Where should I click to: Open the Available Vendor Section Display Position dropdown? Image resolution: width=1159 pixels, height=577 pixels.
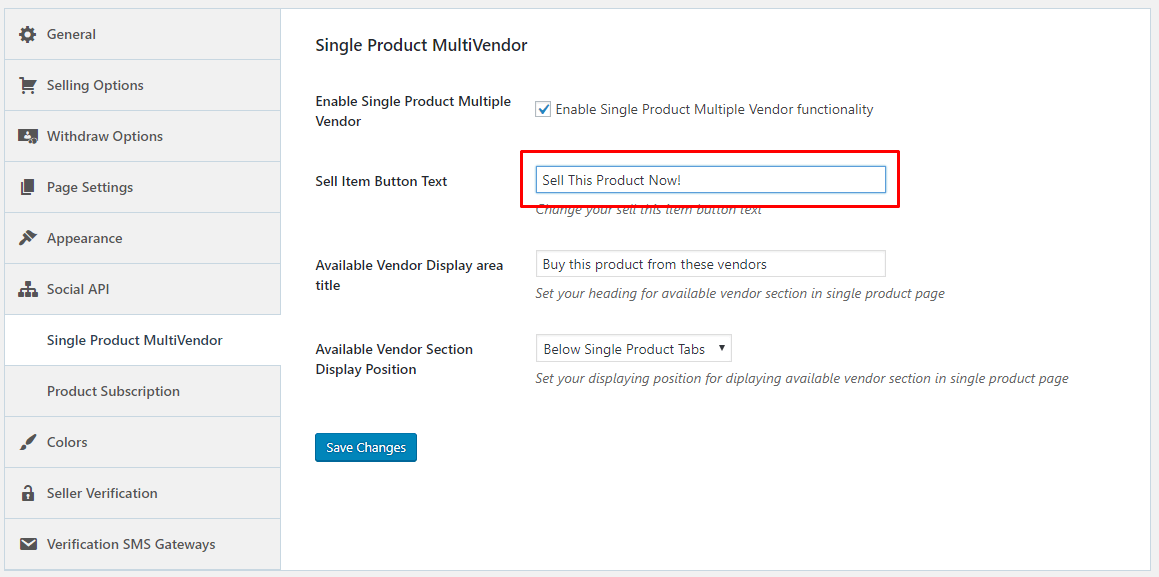pos(633,347)
